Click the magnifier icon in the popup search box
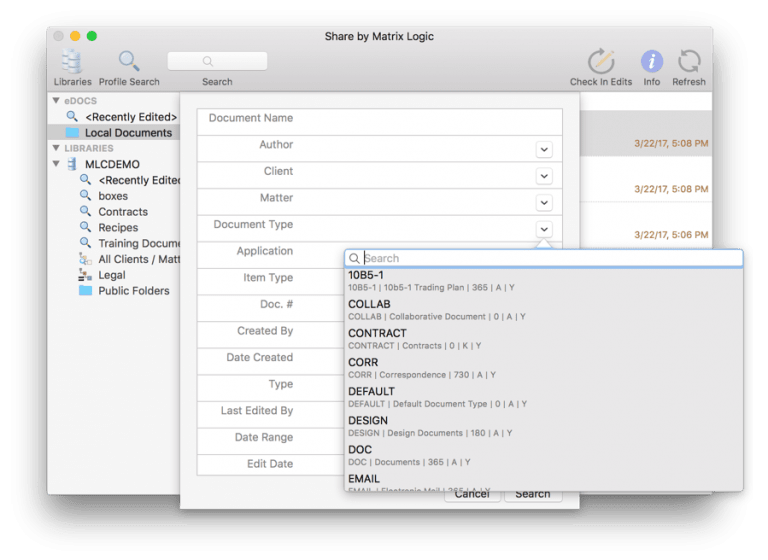The image size is (768, 560). 355,258
